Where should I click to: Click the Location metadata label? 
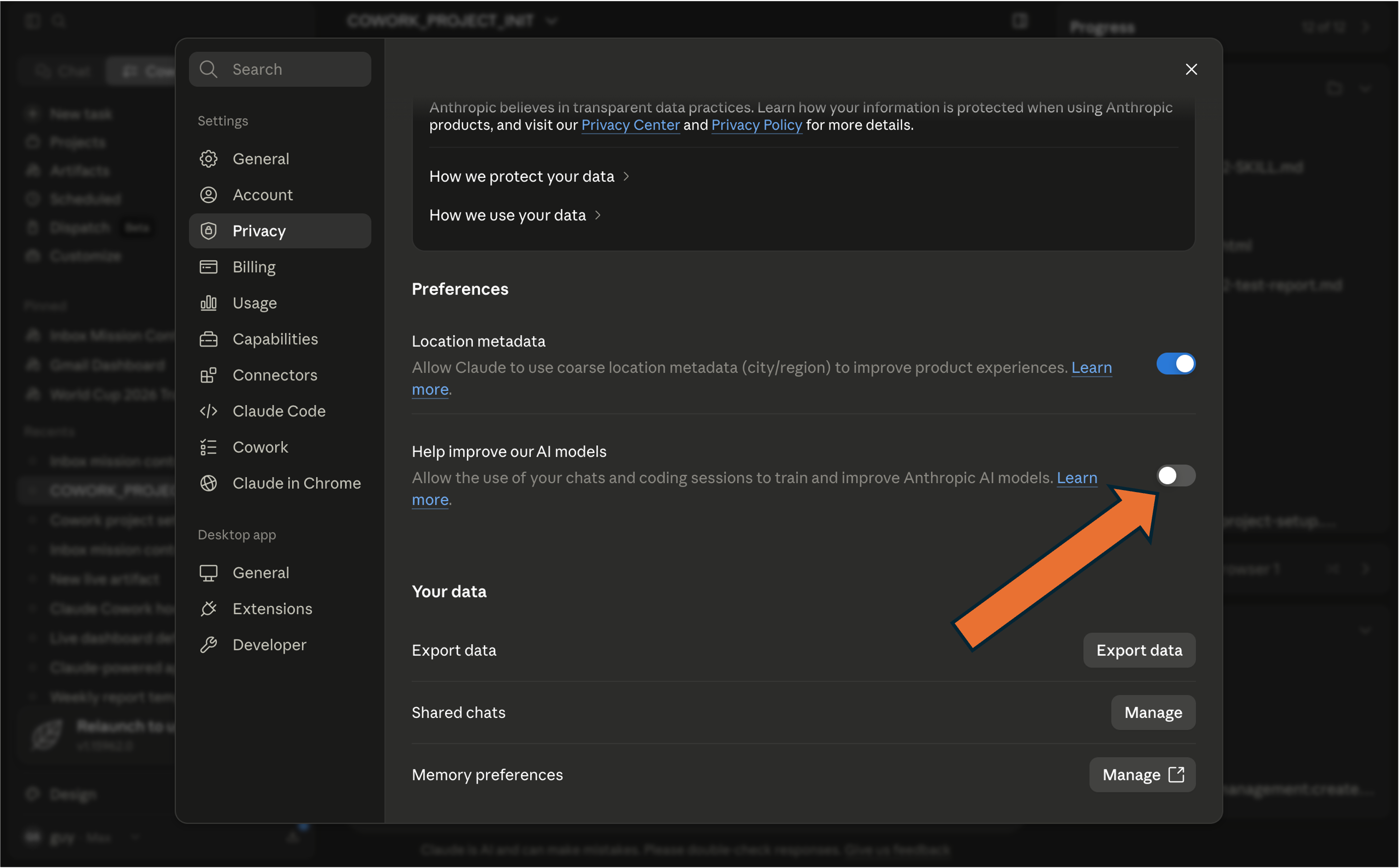478,341
